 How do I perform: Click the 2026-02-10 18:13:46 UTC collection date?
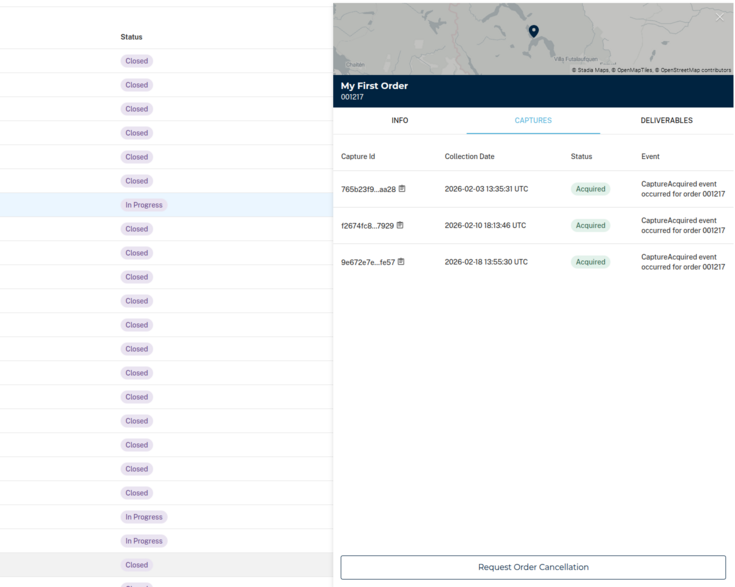pyautogui.click(x=485, y=226)
